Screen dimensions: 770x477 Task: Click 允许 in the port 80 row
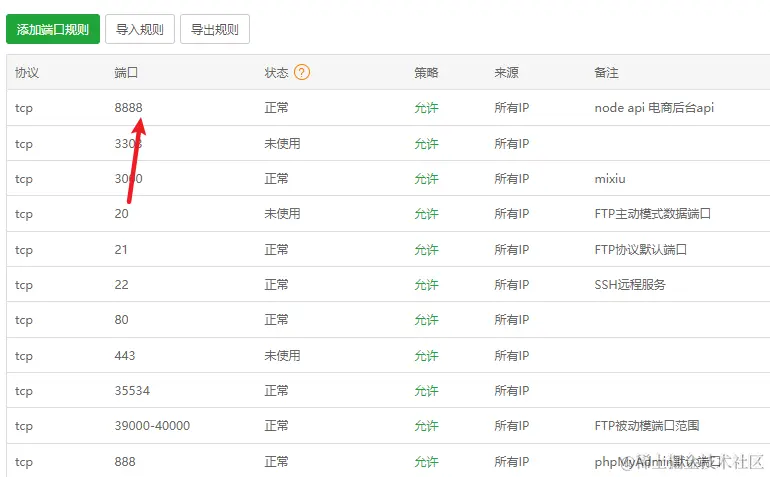[426, 320]
